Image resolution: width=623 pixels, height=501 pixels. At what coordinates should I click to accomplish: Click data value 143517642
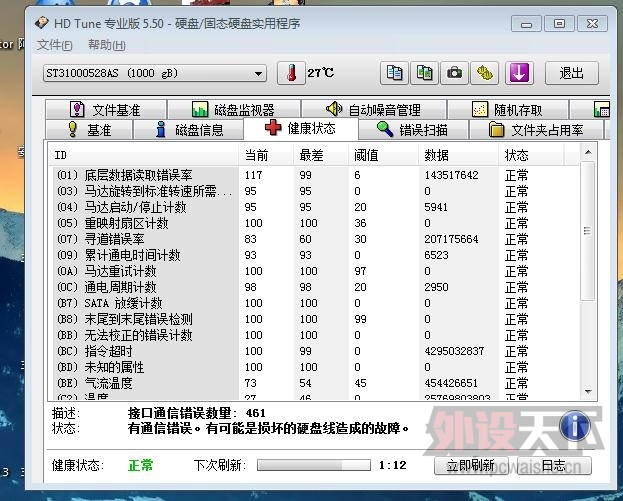coord(451,175)
